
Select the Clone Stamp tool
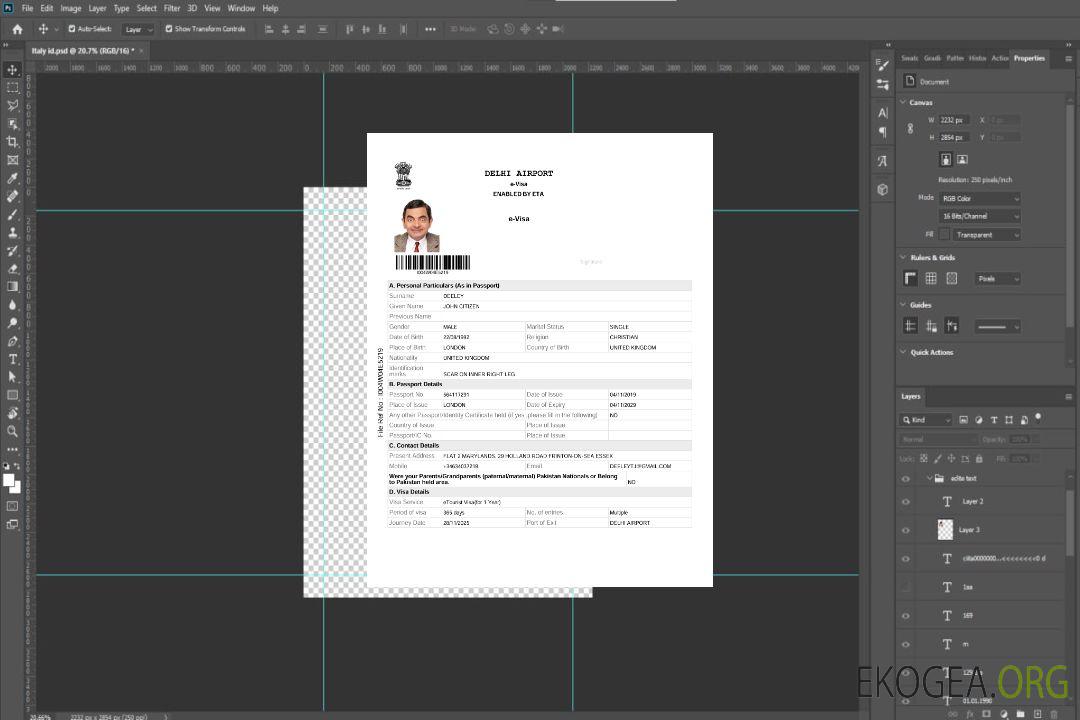12,232
